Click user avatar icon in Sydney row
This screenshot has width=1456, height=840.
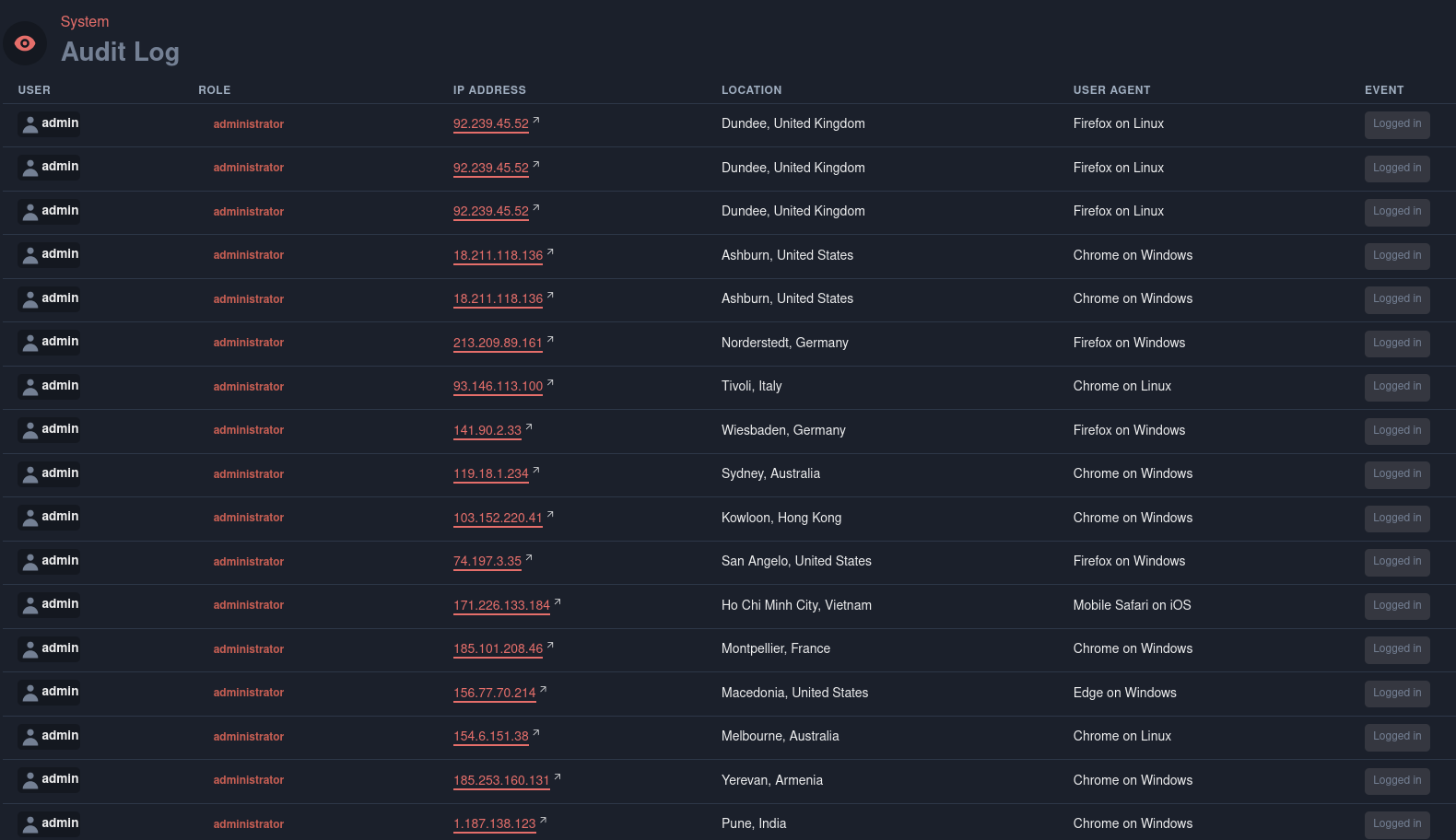click(30, 474)
